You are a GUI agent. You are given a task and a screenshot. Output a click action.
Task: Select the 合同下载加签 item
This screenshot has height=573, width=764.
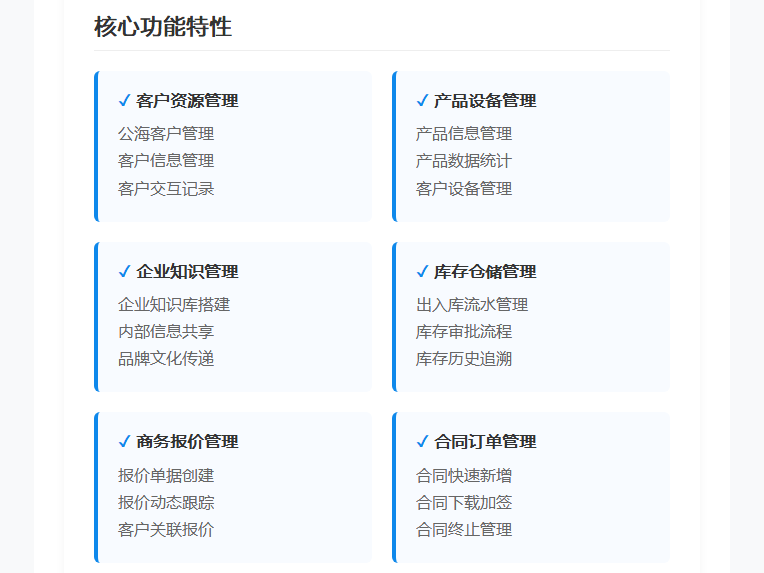[x=464, y=502]
